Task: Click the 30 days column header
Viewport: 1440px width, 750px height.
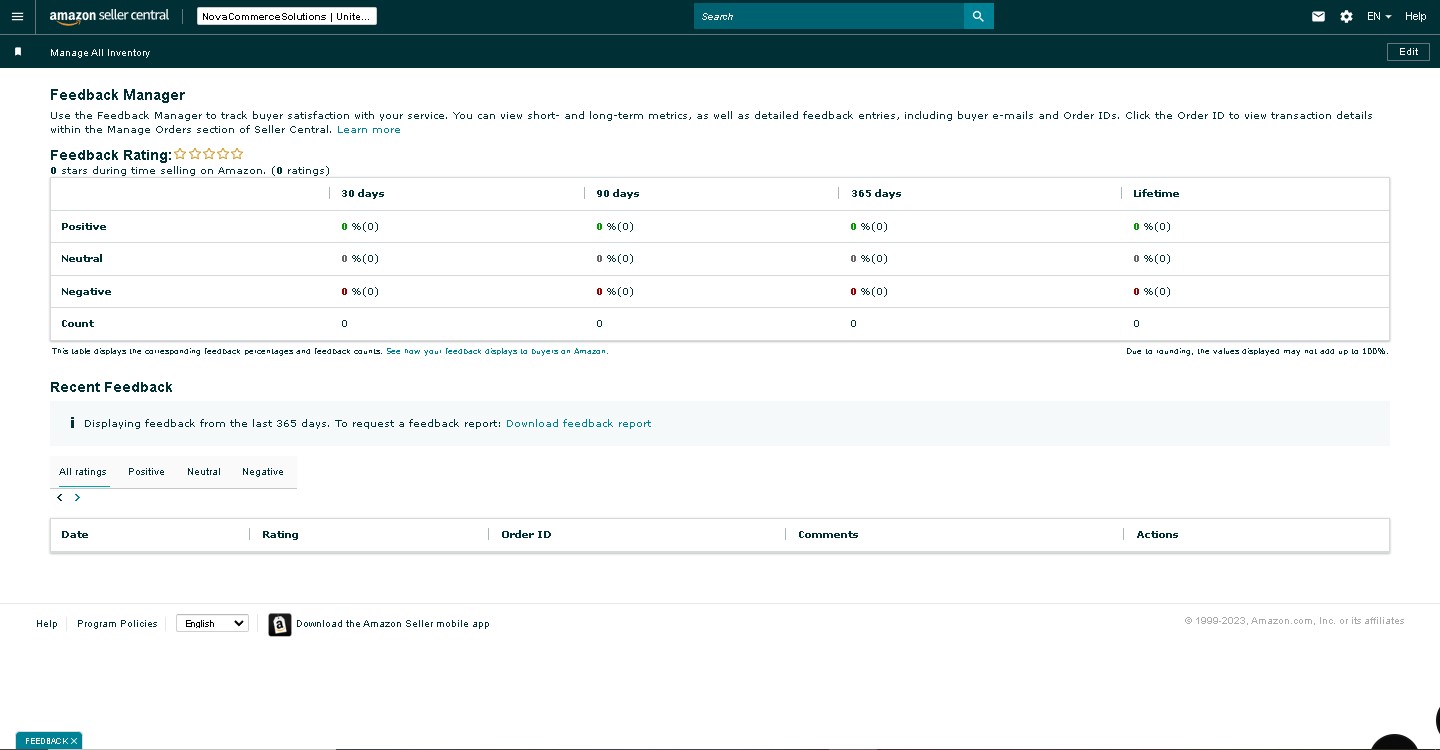Action: click(363, 194)
